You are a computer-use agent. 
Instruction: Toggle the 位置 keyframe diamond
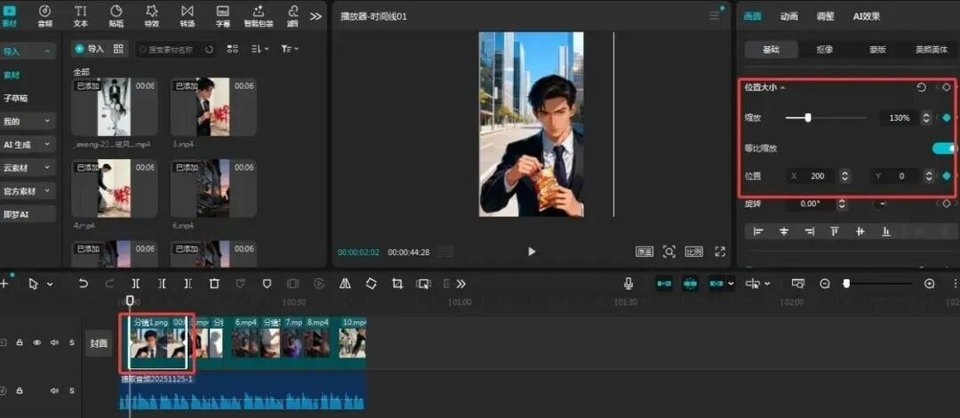pyautogui.click(x=947, y=176)
